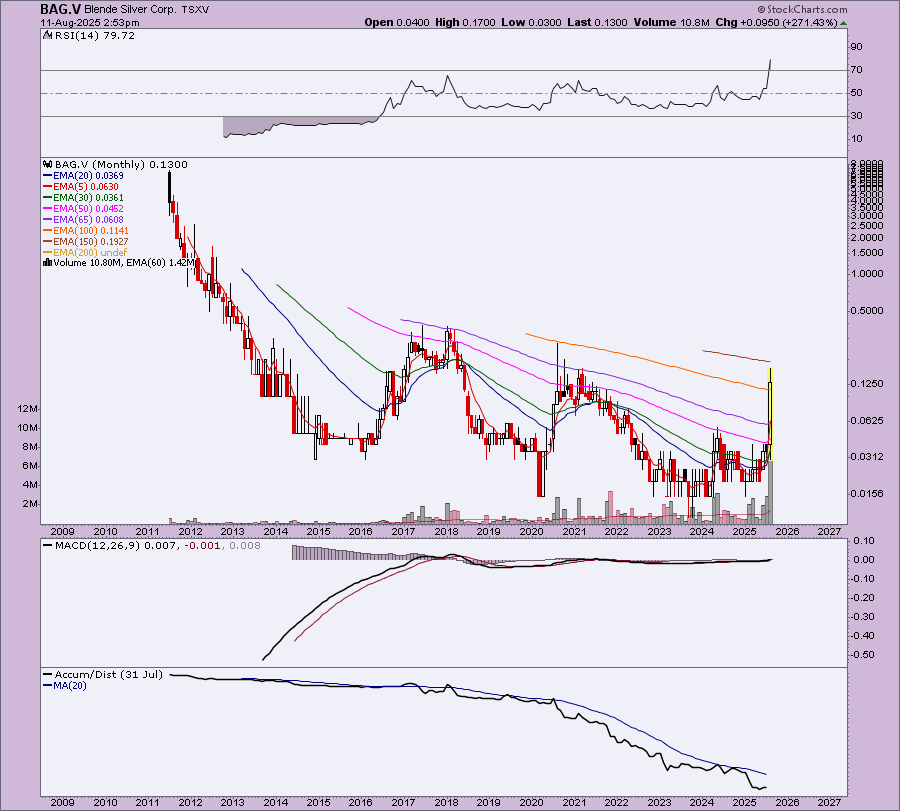Click the 0.5000 price axis label
900x811 pixels.
coord(867,311)
